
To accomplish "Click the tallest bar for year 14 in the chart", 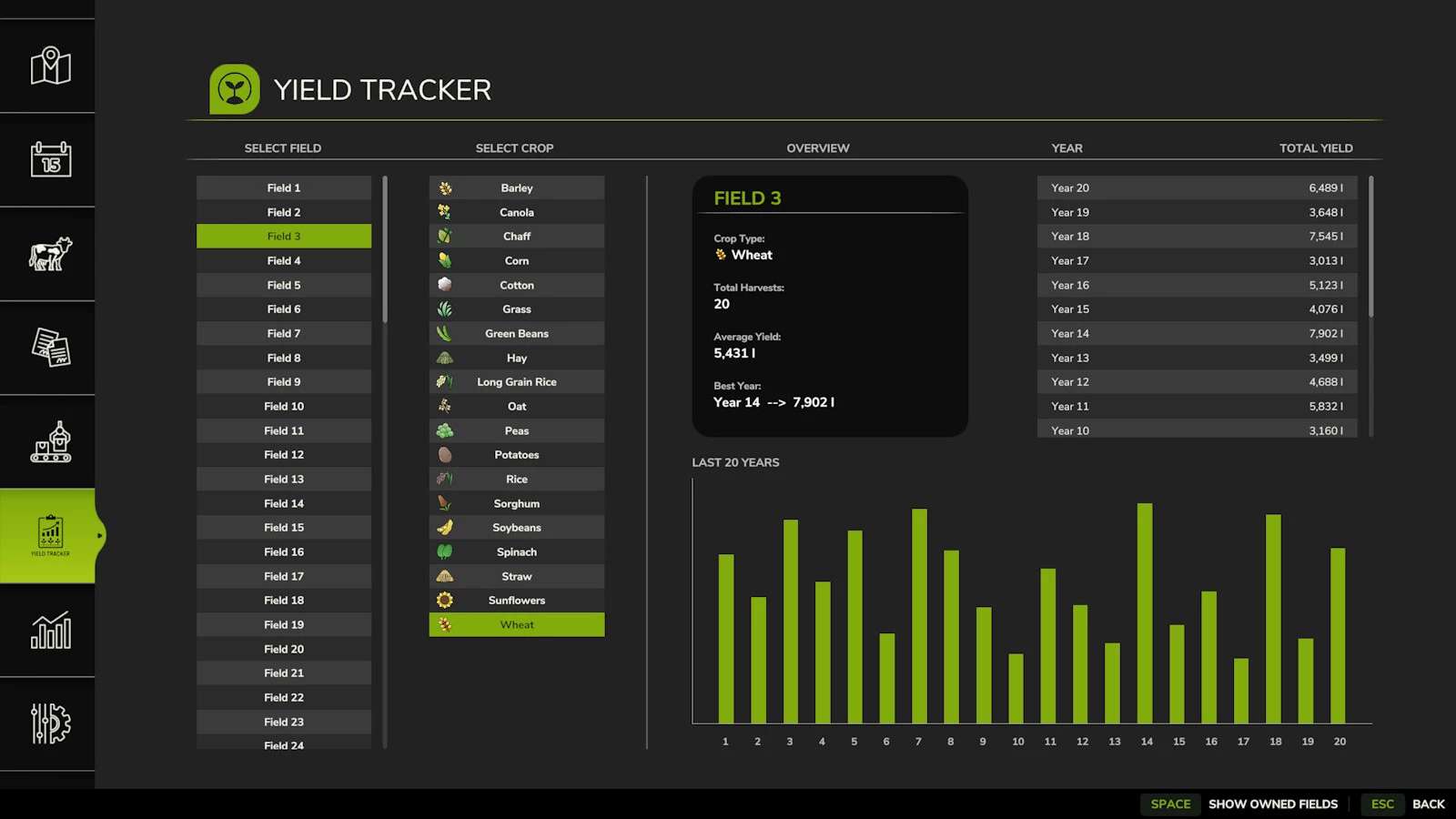I will (1146, 610).
